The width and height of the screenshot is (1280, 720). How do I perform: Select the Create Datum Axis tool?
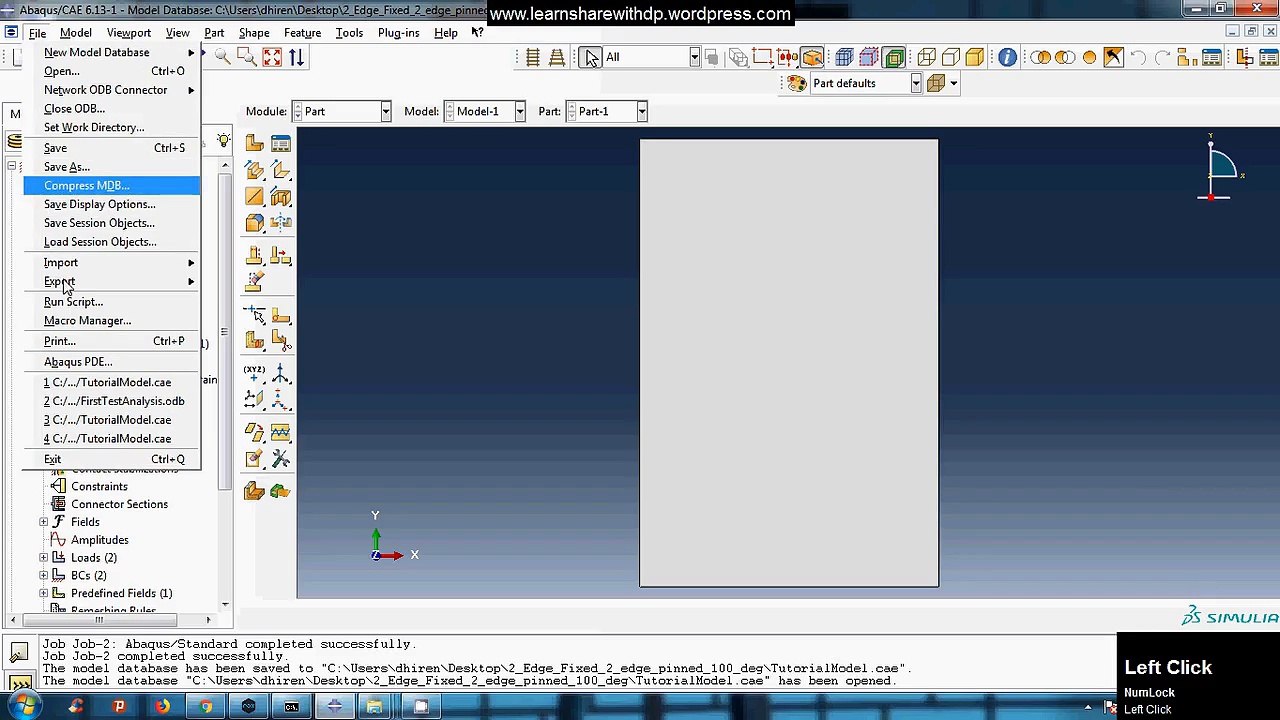pos(281,375)
